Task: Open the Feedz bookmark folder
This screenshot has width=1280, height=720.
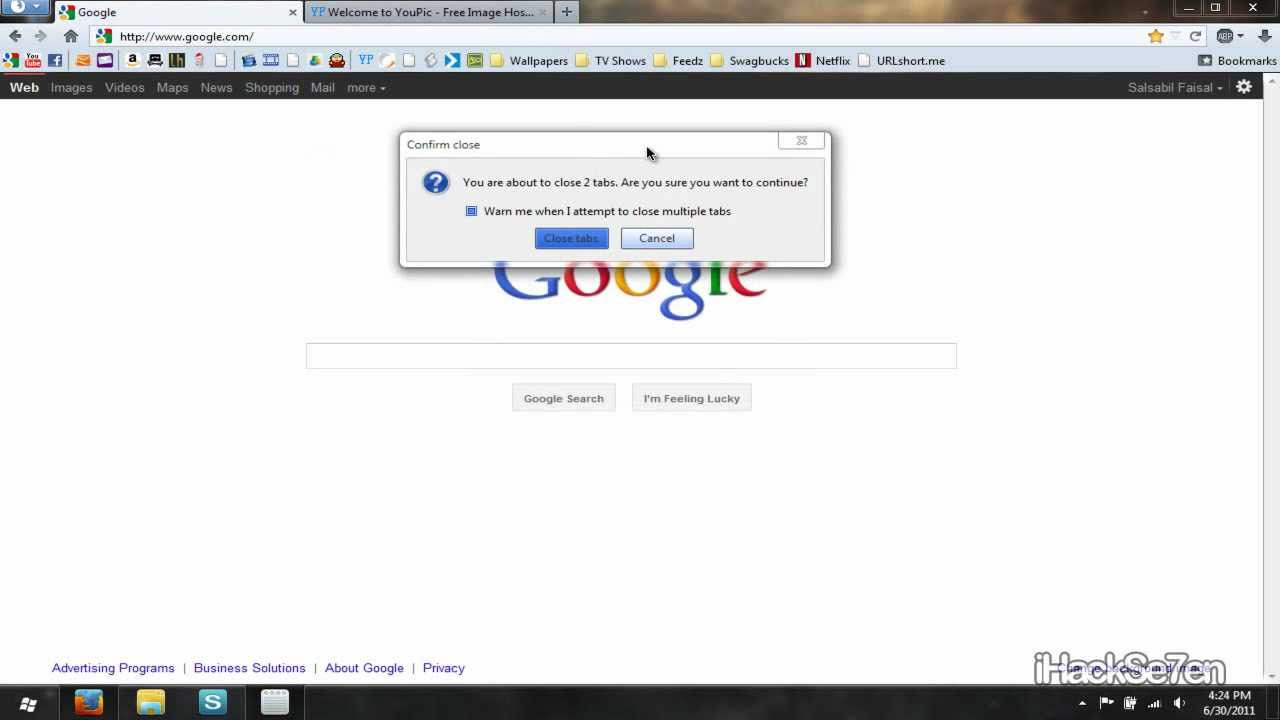Action: (x=678, y=60)
